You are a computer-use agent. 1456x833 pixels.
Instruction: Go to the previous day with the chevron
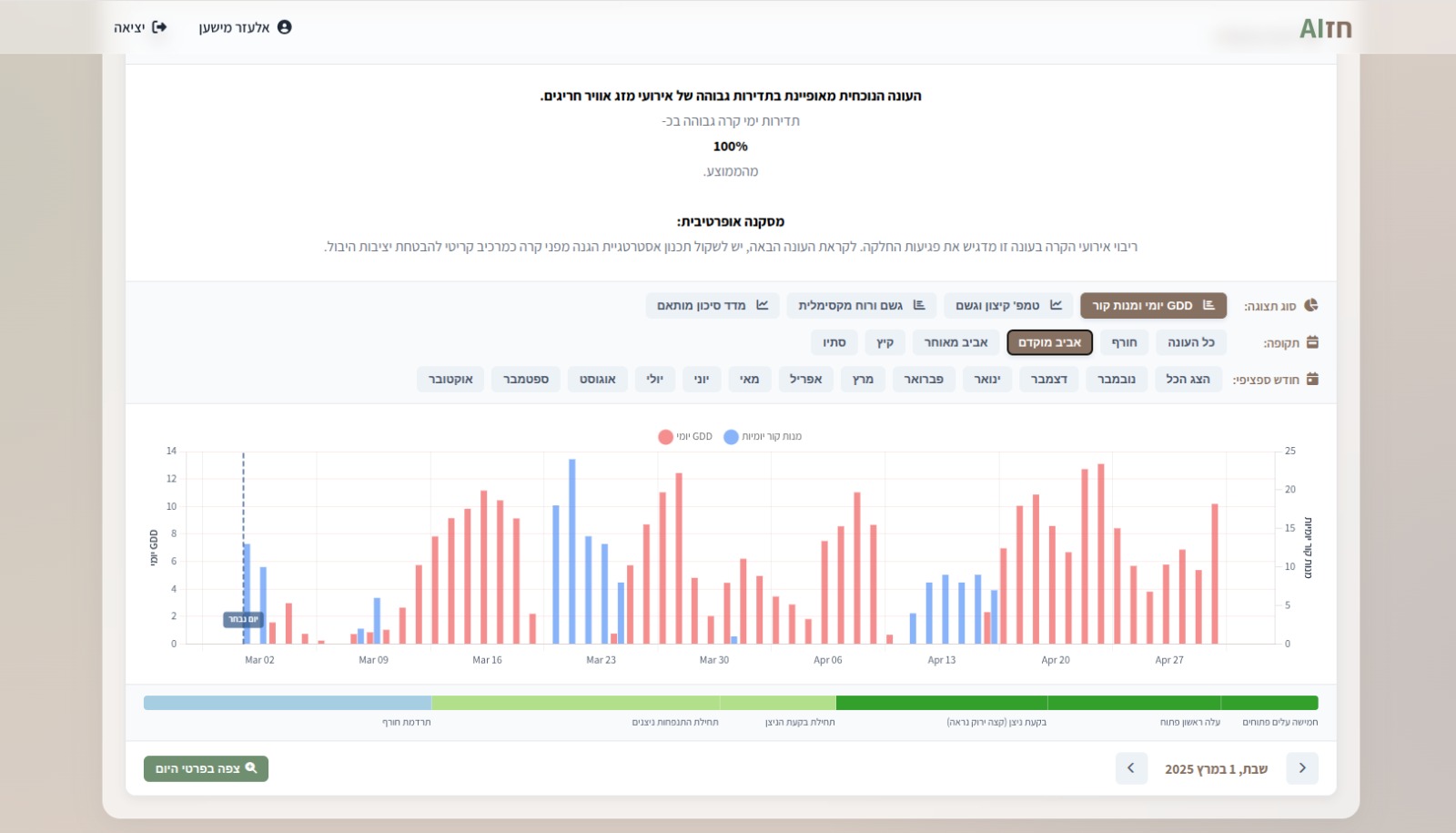pos(1302,768)
